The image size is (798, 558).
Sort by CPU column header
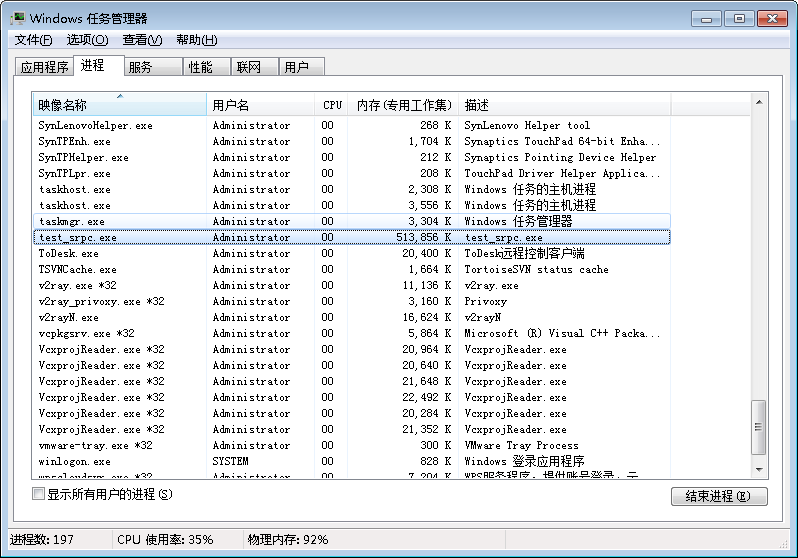pos(332,105)
